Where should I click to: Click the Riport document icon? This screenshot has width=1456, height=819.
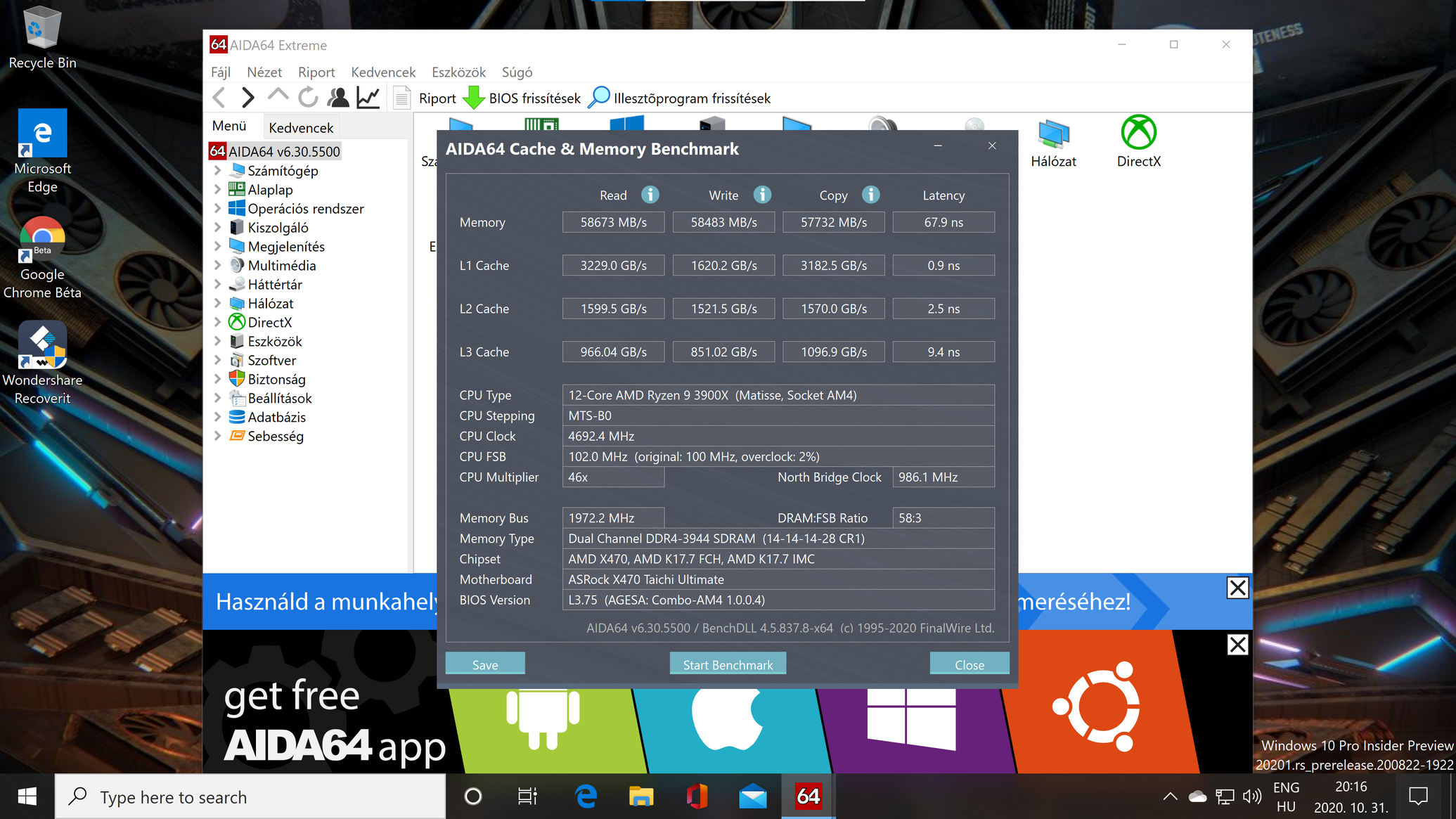[x=401, y=98]
